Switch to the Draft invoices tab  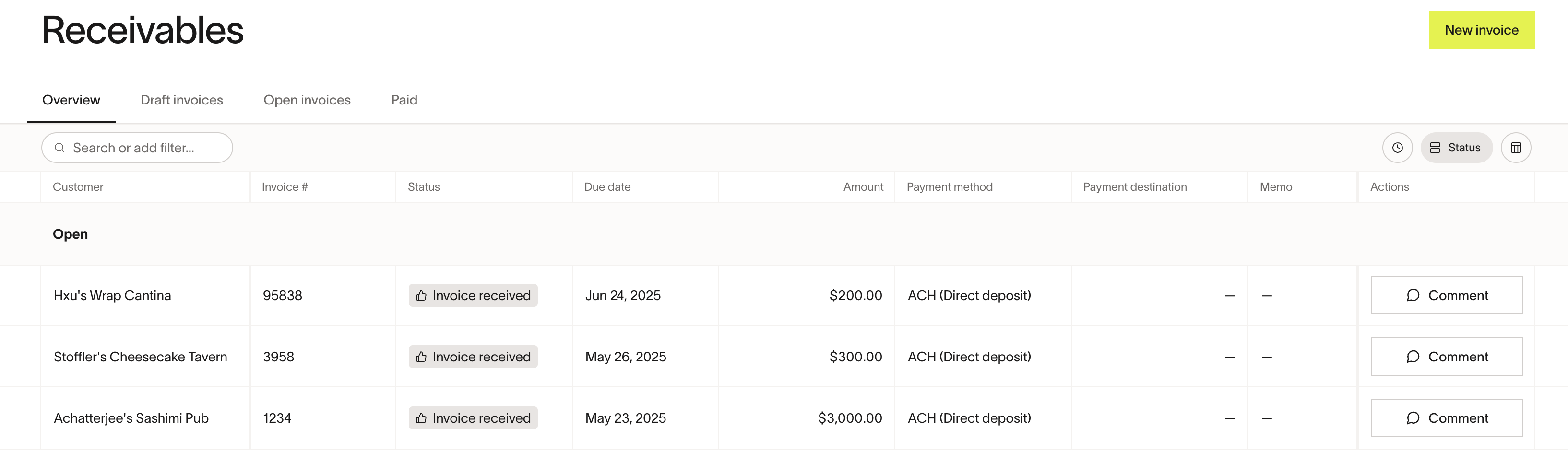181,100
